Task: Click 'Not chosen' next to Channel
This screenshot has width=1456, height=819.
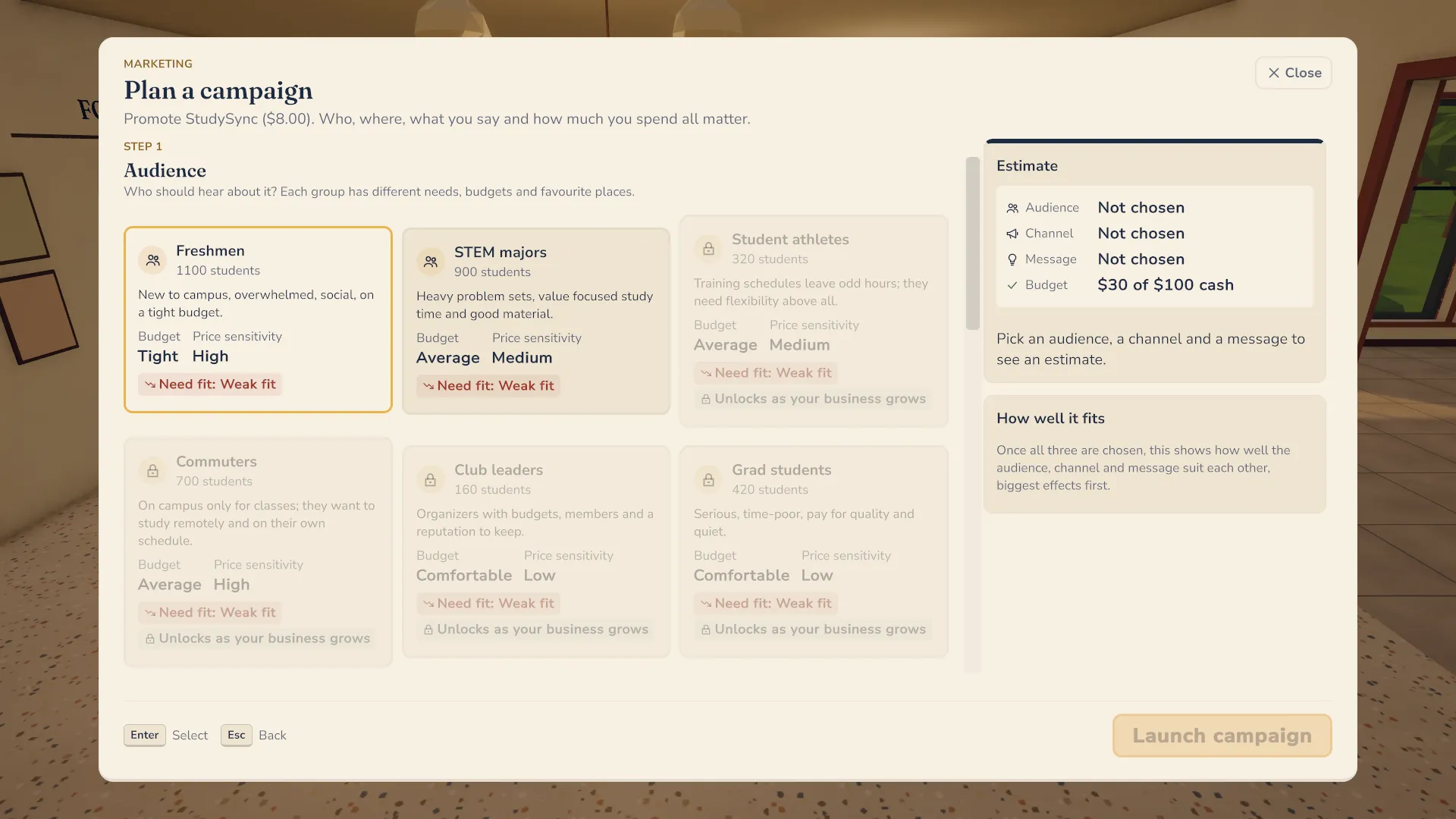Action: 1141,234
